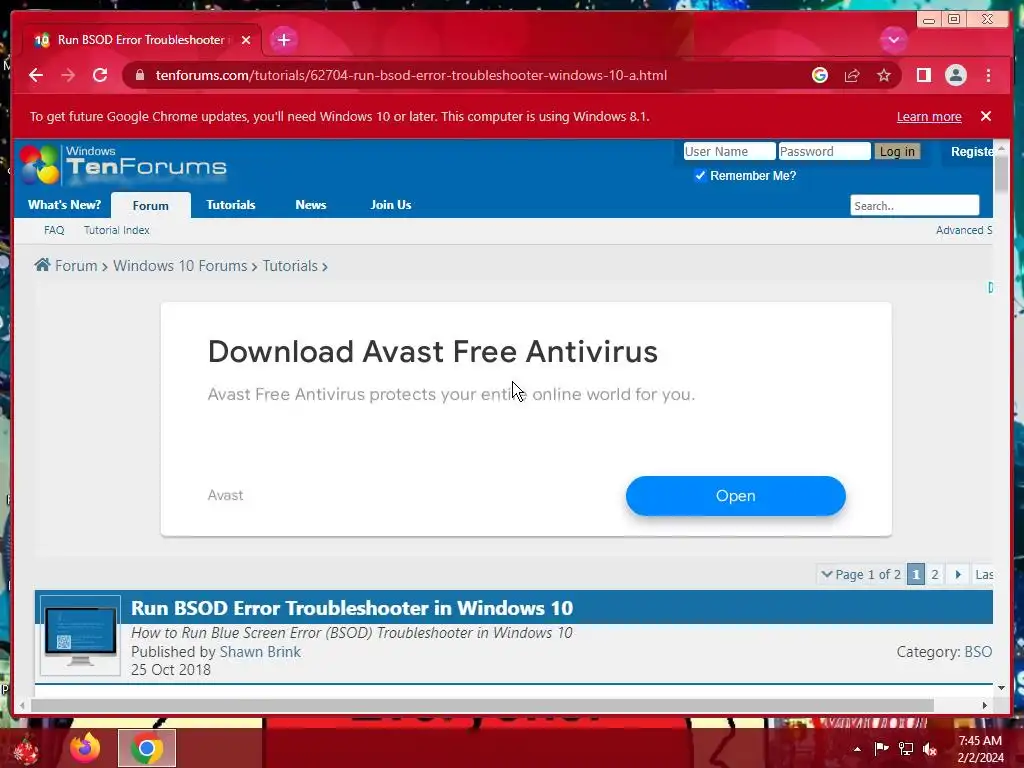Click the Open button in Avast ad
1024x768 pixels.
point(735,496)
